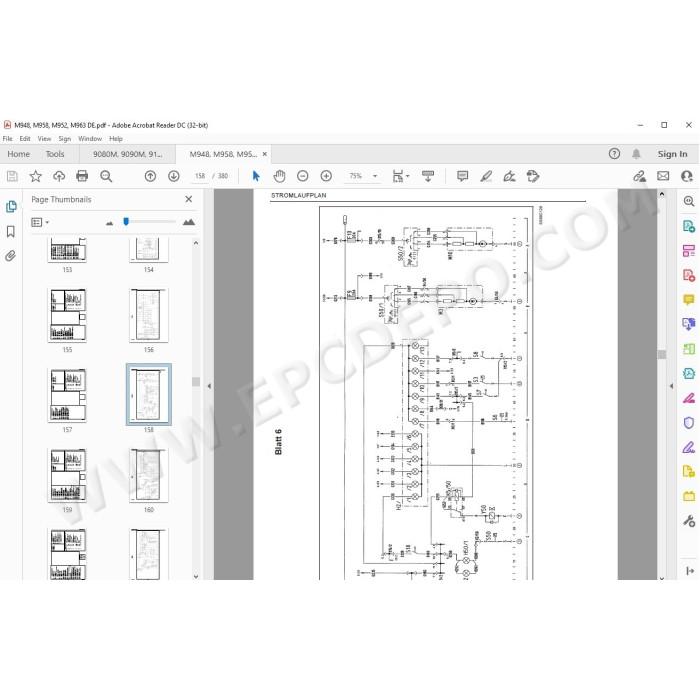Open the zoom level dropdown

(x=375, y=176)
